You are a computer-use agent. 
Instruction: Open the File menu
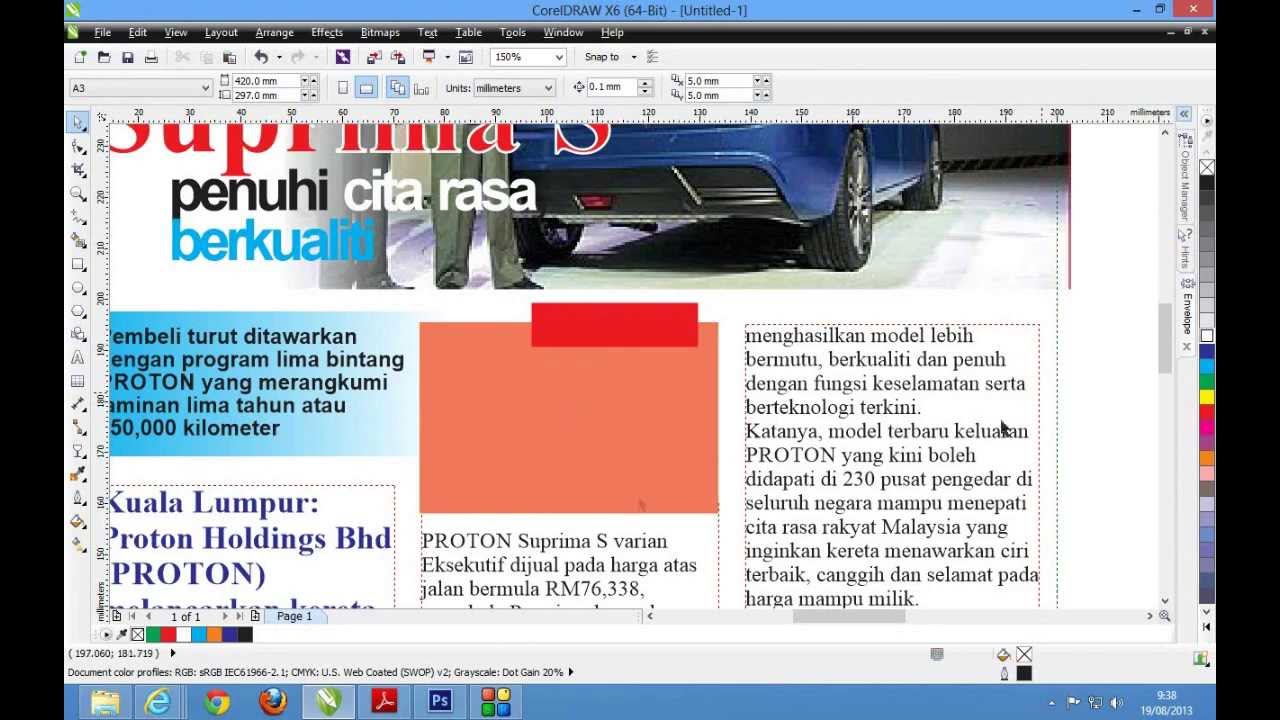[102, 33]
